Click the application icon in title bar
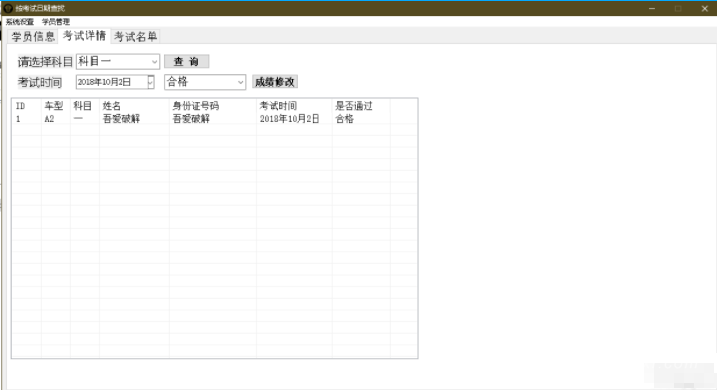The image size is (717, 390). 8,8
